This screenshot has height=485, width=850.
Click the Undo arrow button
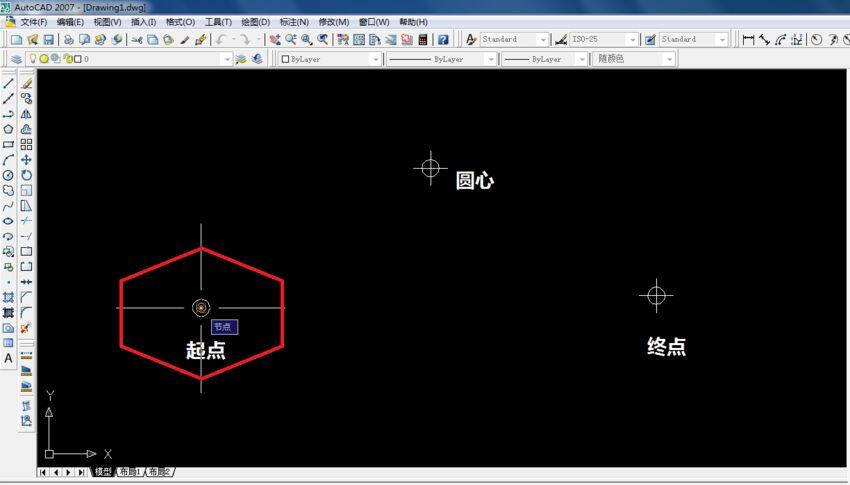point(221,40)
